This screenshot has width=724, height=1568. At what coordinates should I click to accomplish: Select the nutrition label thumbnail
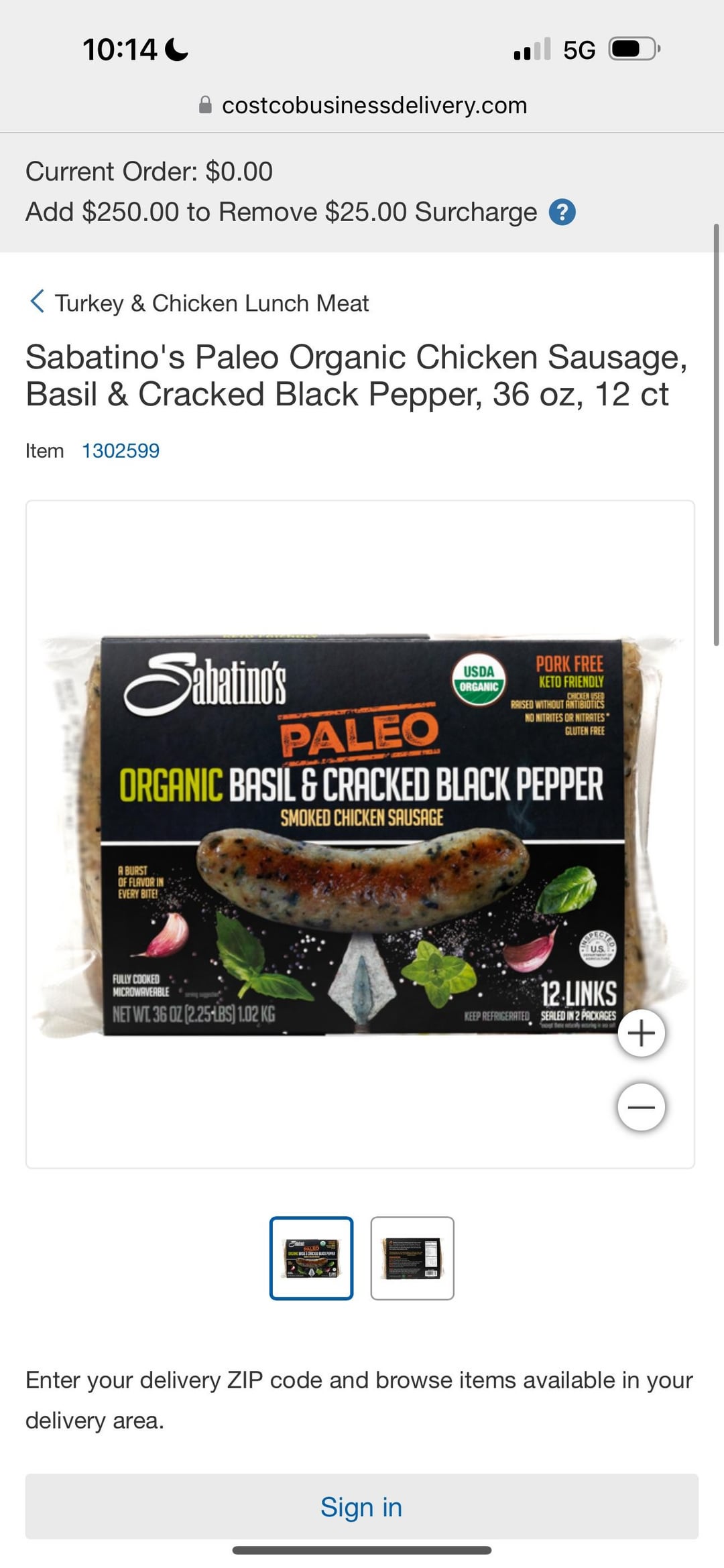coord(412,1258)
